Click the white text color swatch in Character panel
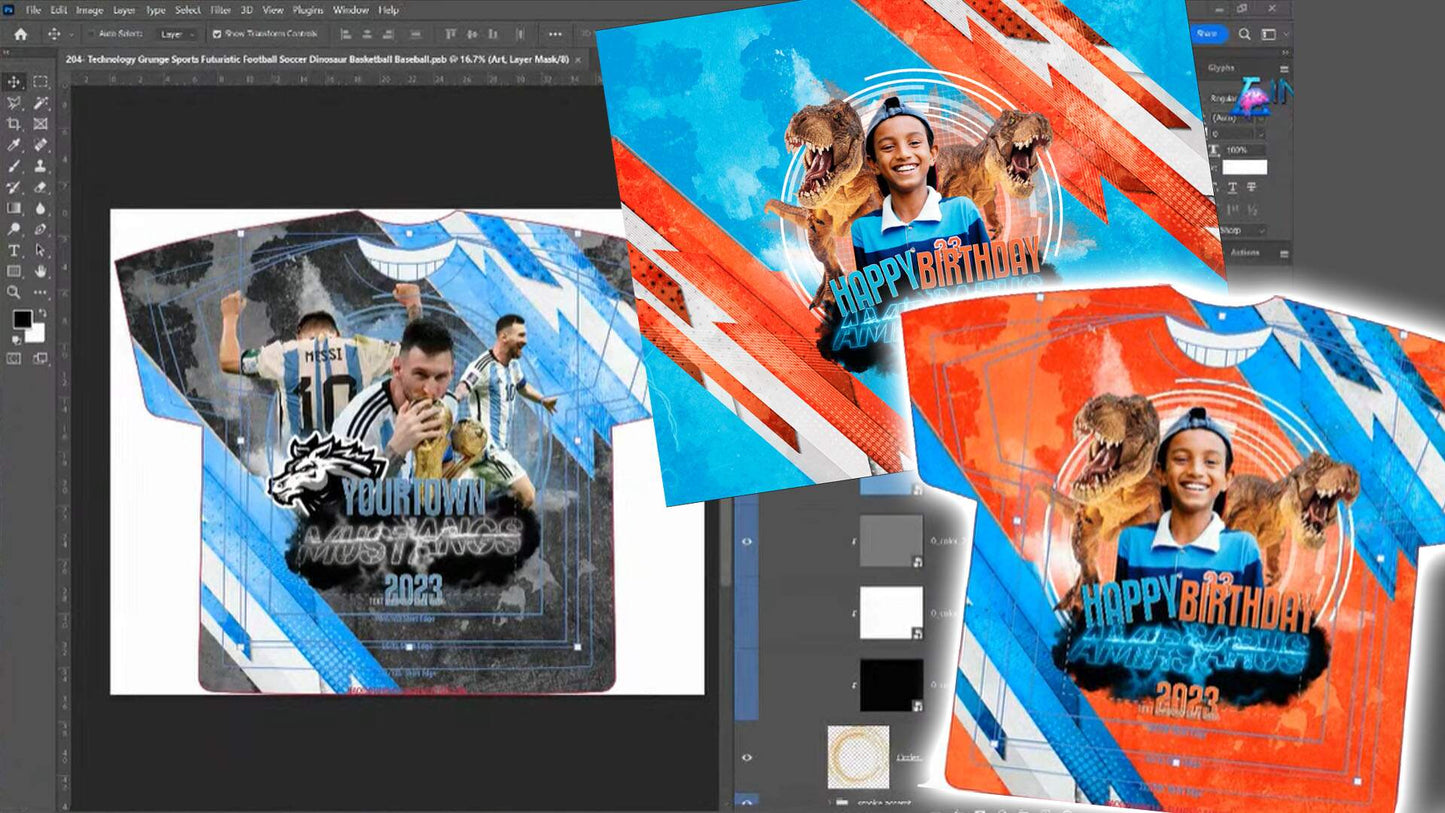This screenshot has width=1445, height=813. [1244, 167]
